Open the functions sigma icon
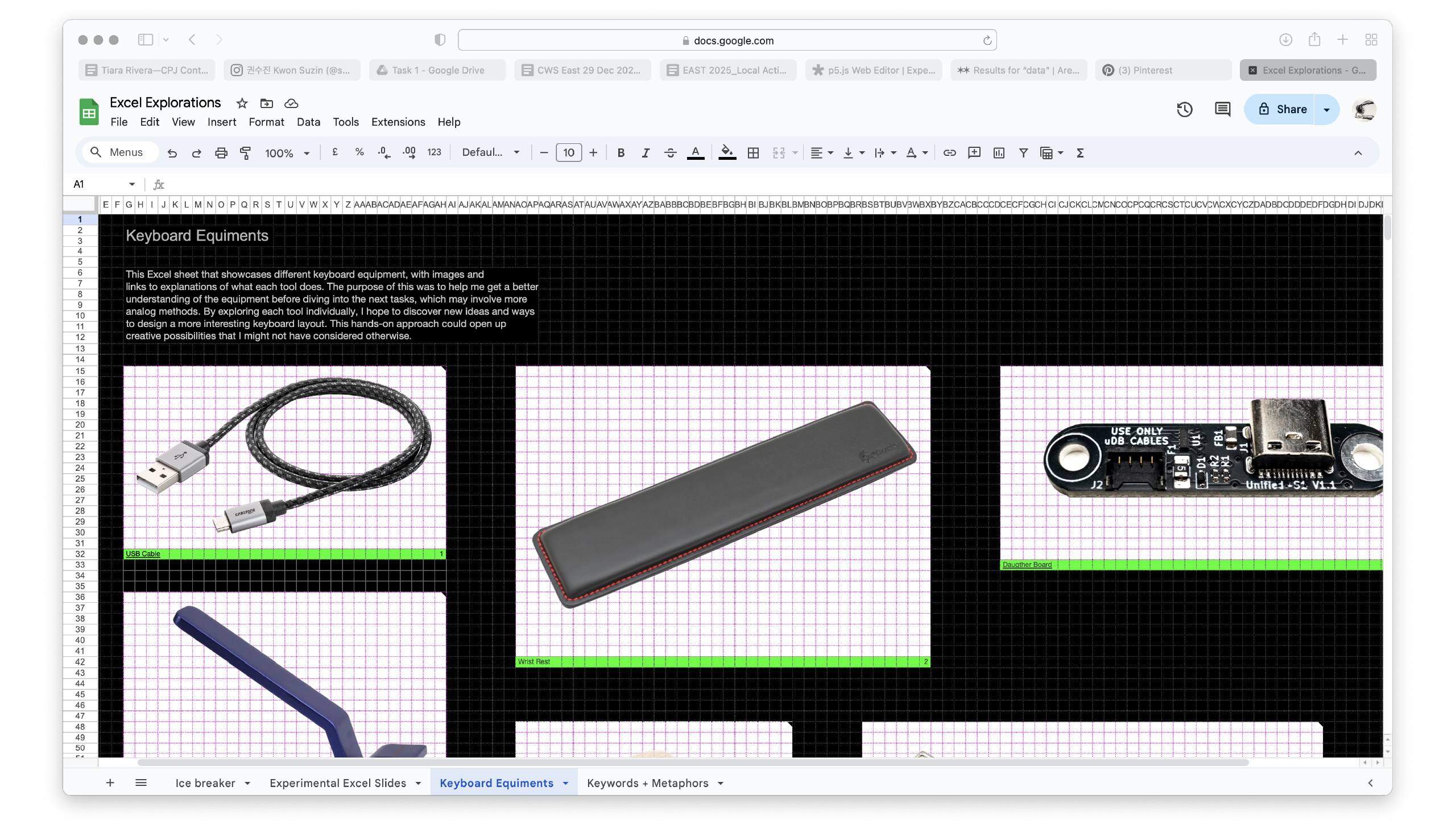Image resolution: width=1456 pixels, height=828 pixels. pos(1080,152)
